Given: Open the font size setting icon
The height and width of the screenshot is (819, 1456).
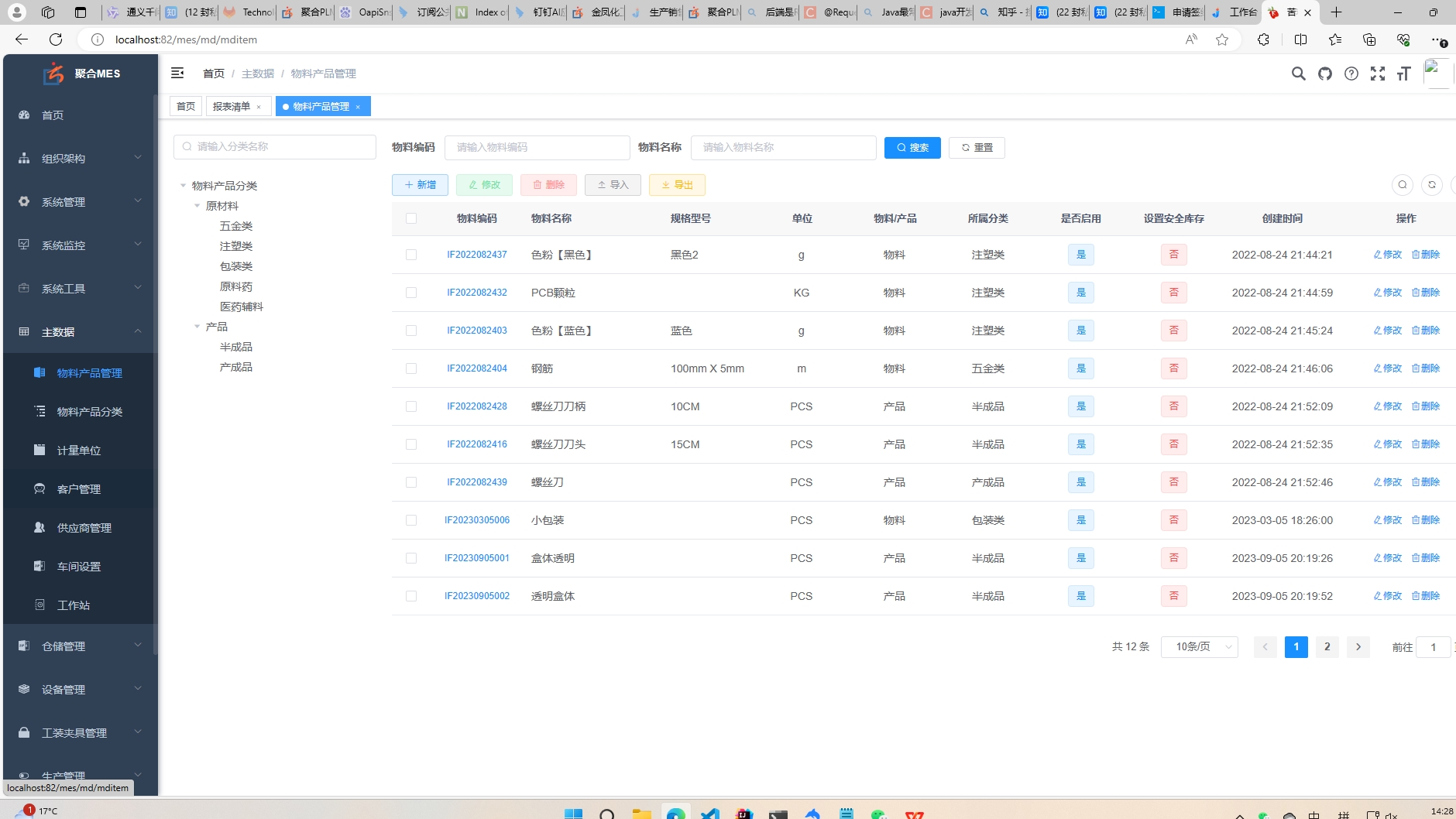Looking at the screenshot, I should (x=1403, y=74).
